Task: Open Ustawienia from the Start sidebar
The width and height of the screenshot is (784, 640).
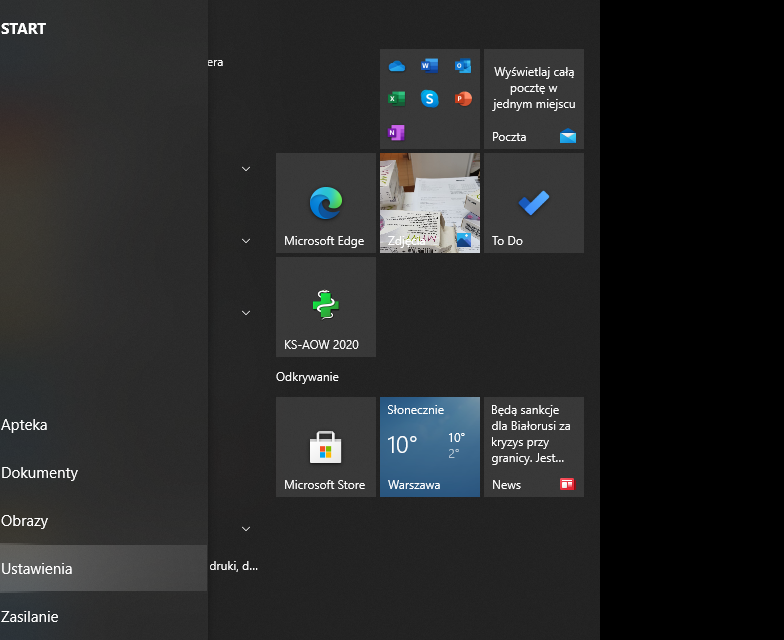Action: click(104, 568)
